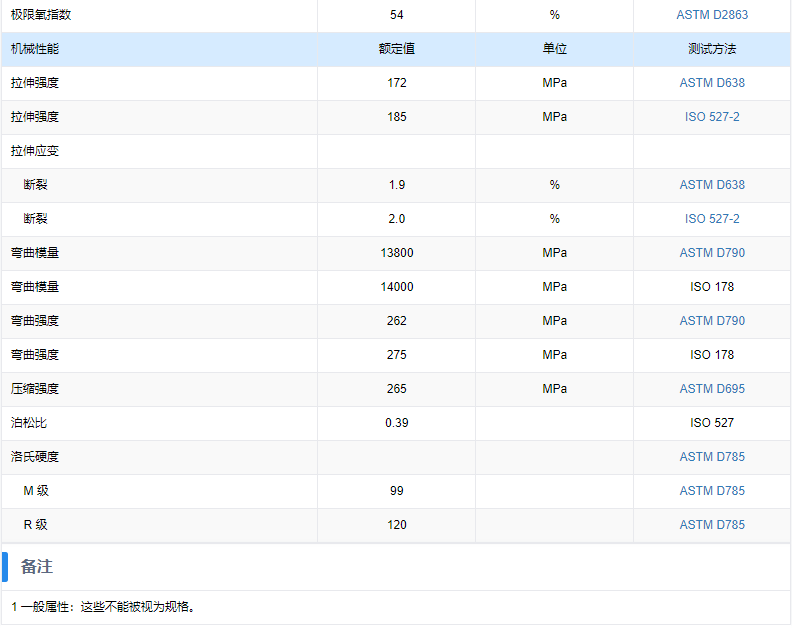Open the ASTM D2863 link for 极限氧指数
Viewport: 792px width, 634px height.
tap(712, 15)
